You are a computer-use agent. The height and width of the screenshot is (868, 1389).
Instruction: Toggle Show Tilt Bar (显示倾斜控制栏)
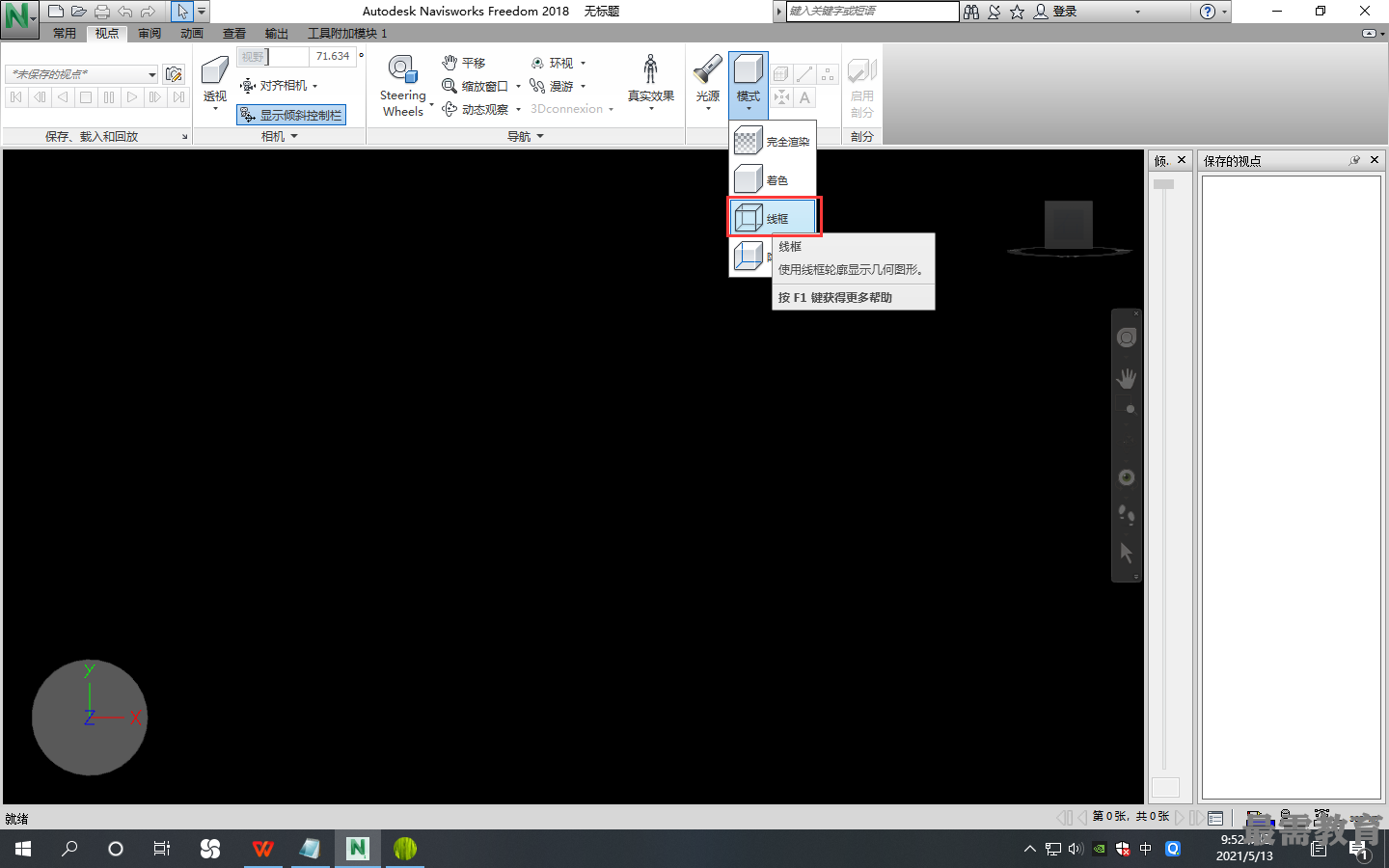point(291,115)
